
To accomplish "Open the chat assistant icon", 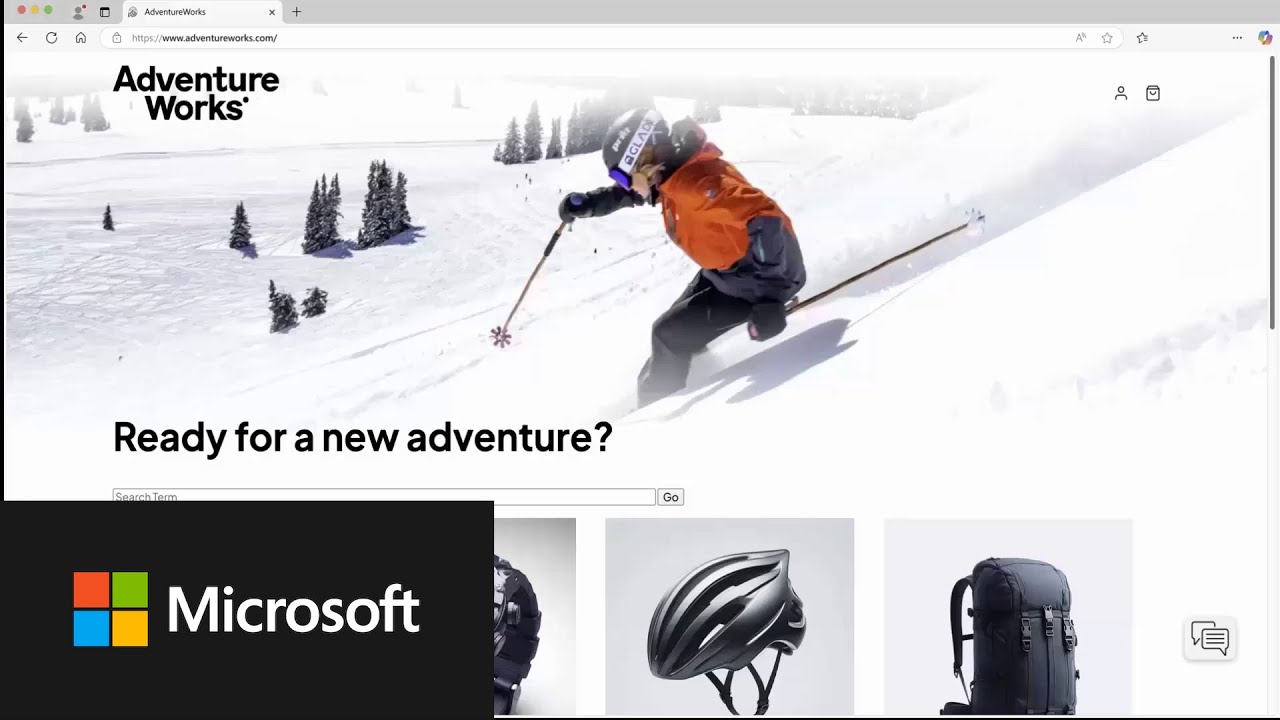I will point(1210,639).
